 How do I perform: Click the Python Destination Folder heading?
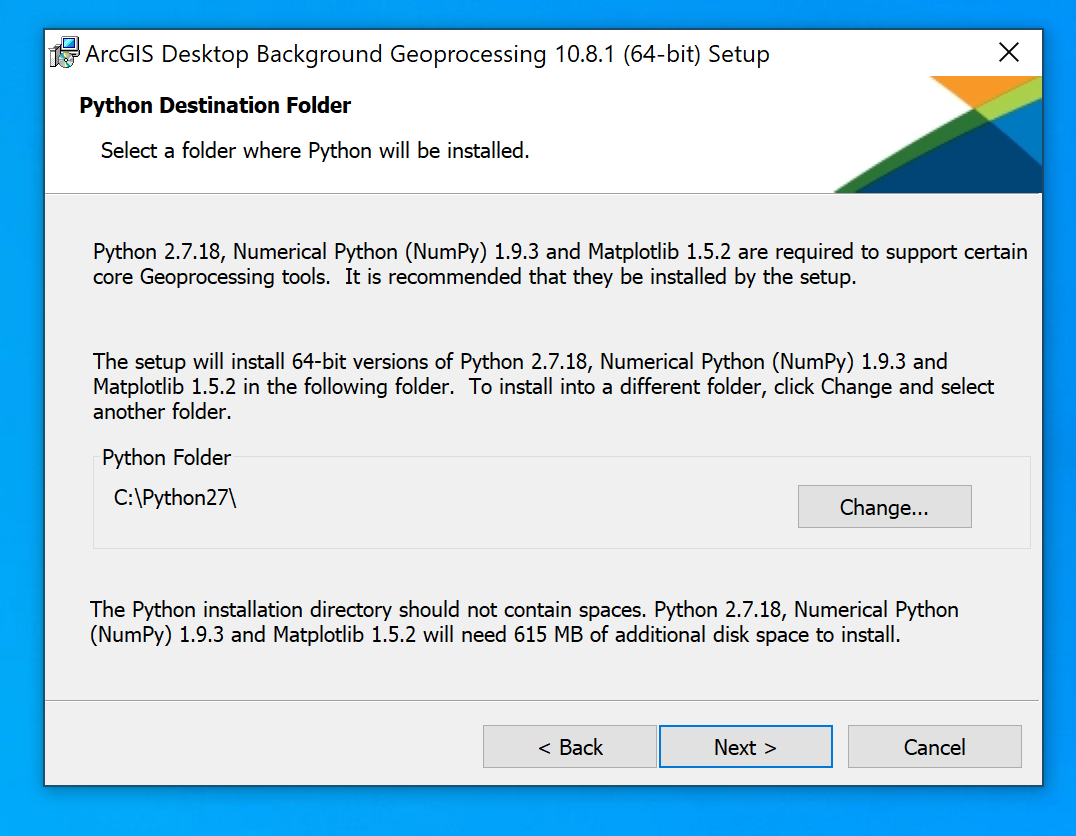[x=215, y=106]
